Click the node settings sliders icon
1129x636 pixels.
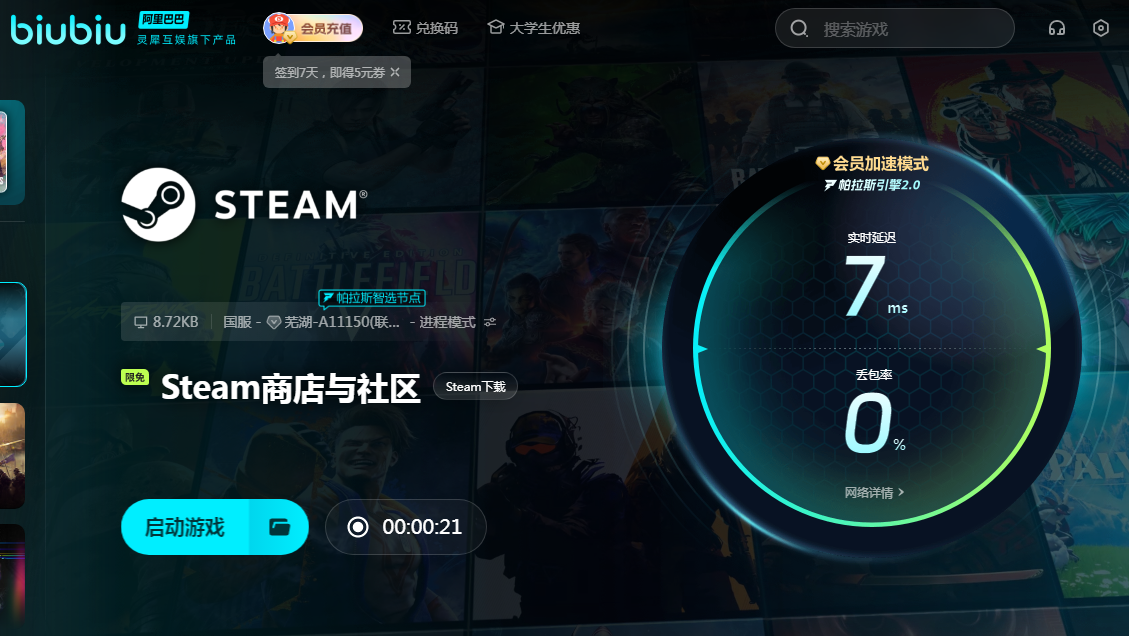490,322
